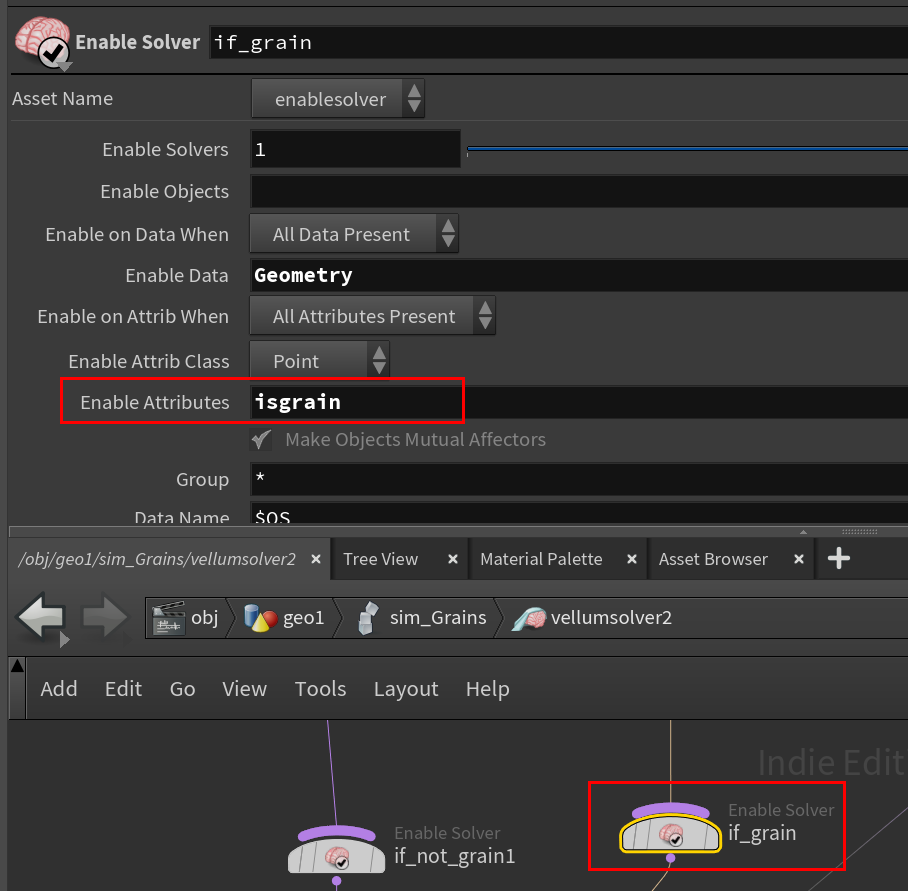908x891 pixels.
Task: Click the Group input field
Action: tap(579, 479)
